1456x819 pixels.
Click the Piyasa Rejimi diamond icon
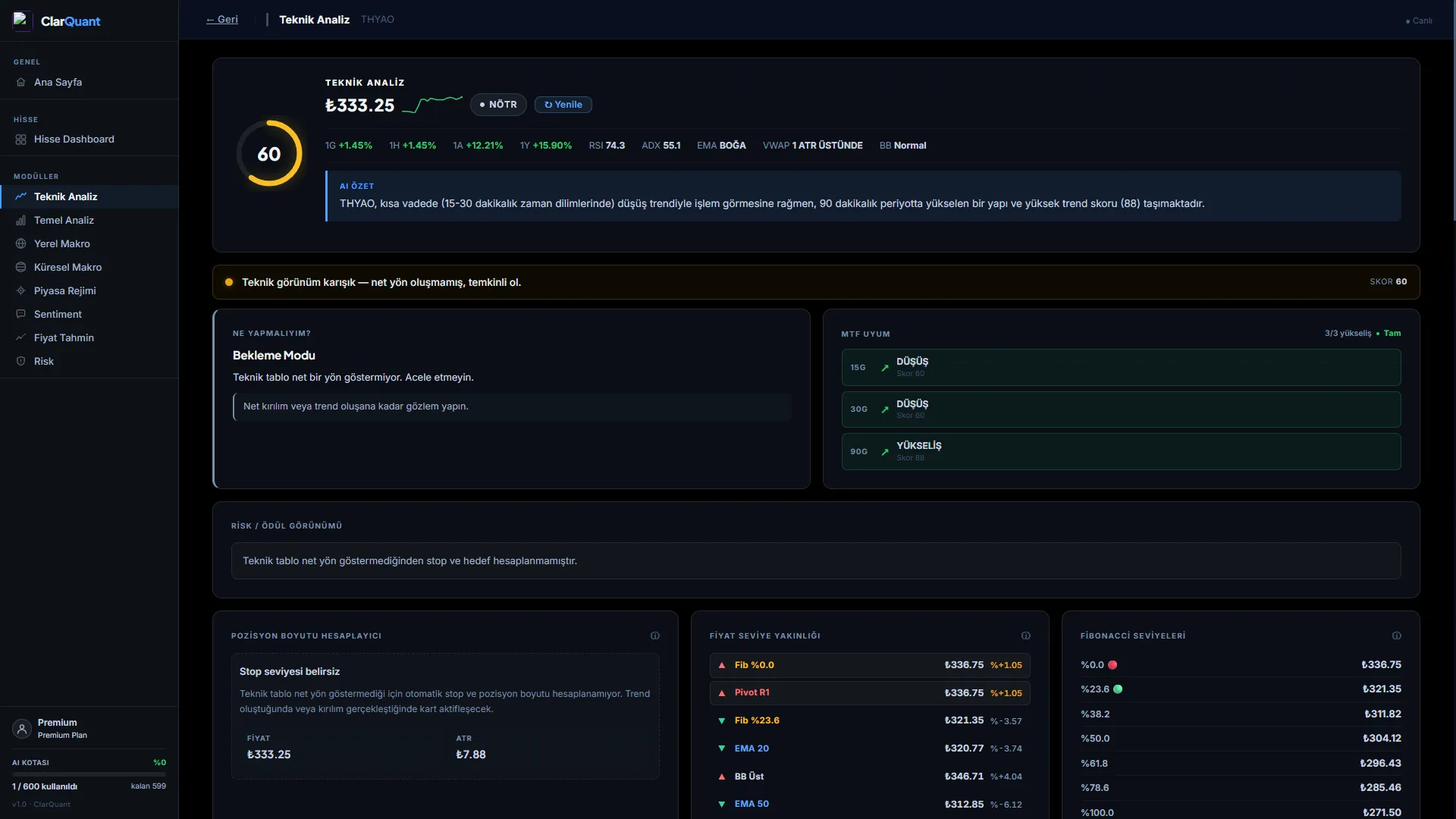tap(21, 290)
